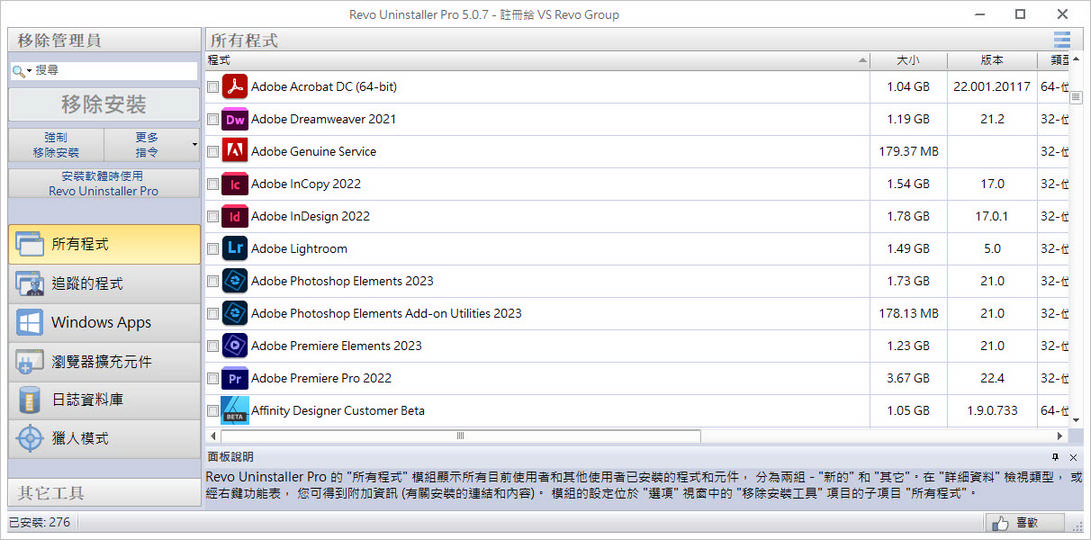This screenshot has height=540, width=1091.
Task: Enable the Adobe Photoshop Elements 2023 checkbox
Action: tap(212, 281)
